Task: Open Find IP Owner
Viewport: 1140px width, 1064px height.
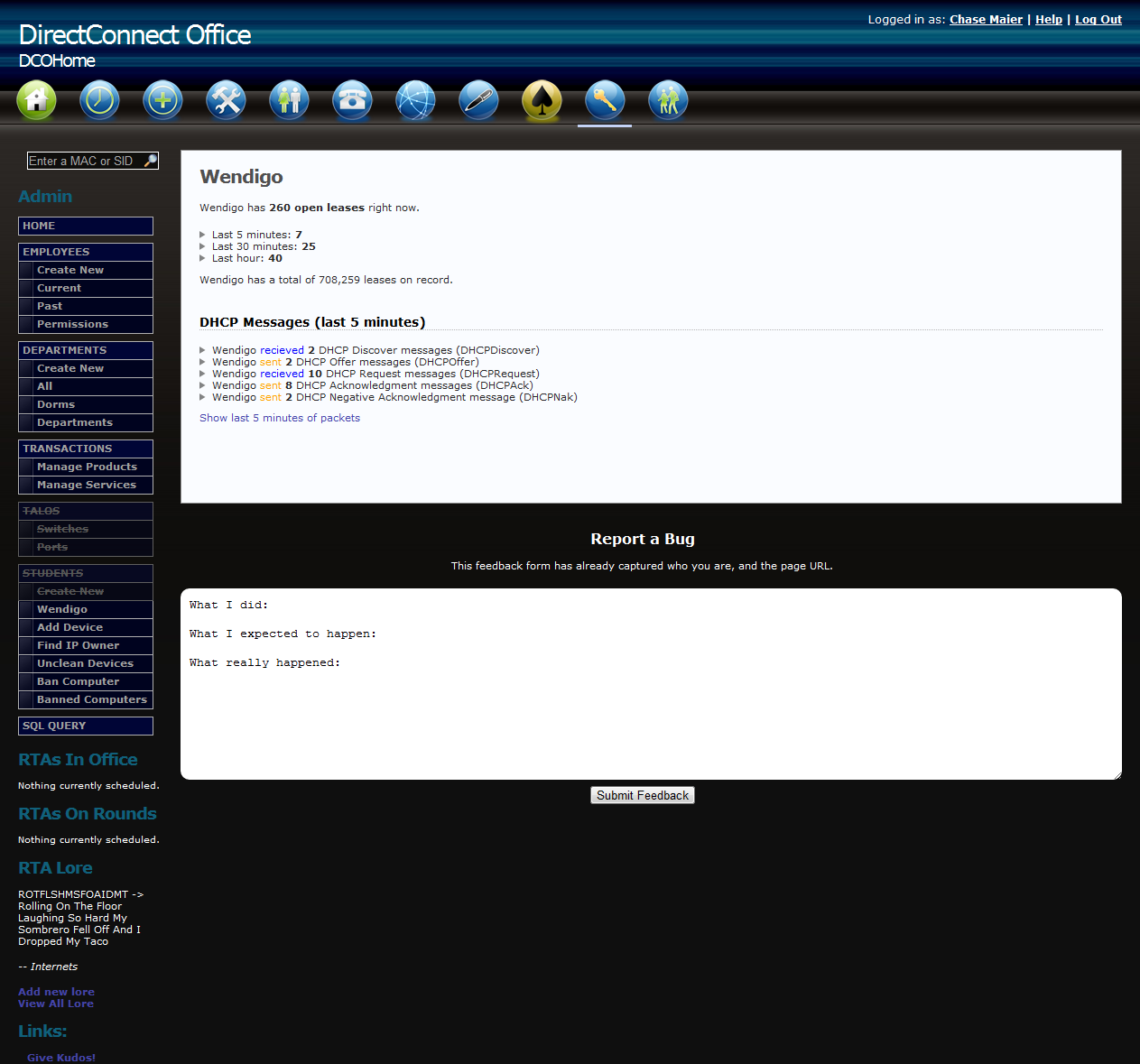Action: [86, 645]
